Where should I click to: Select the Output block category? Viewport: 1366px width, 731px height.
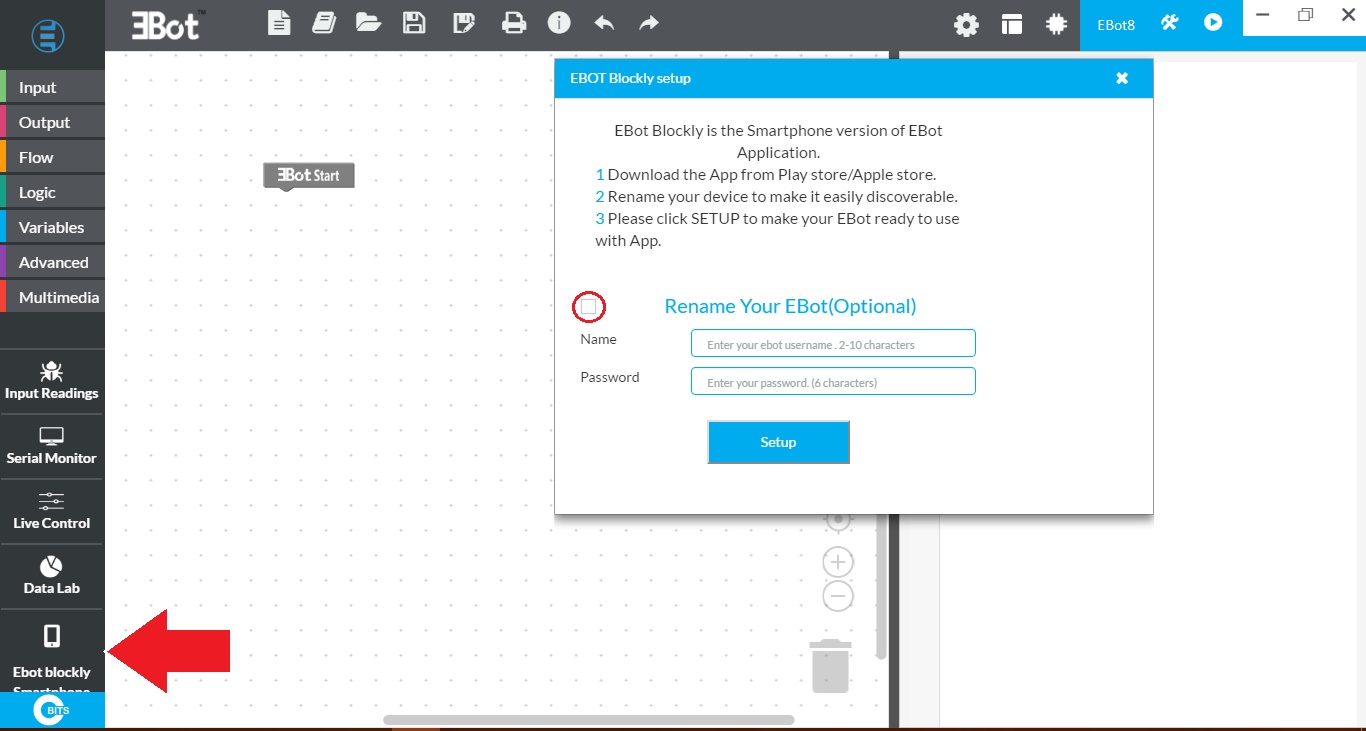click(x=52, y=122)
